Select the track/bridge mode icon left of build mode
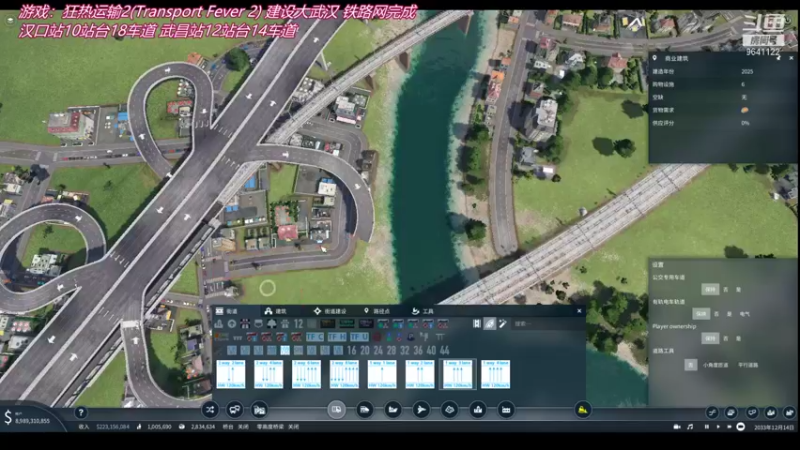 [477, 323]
